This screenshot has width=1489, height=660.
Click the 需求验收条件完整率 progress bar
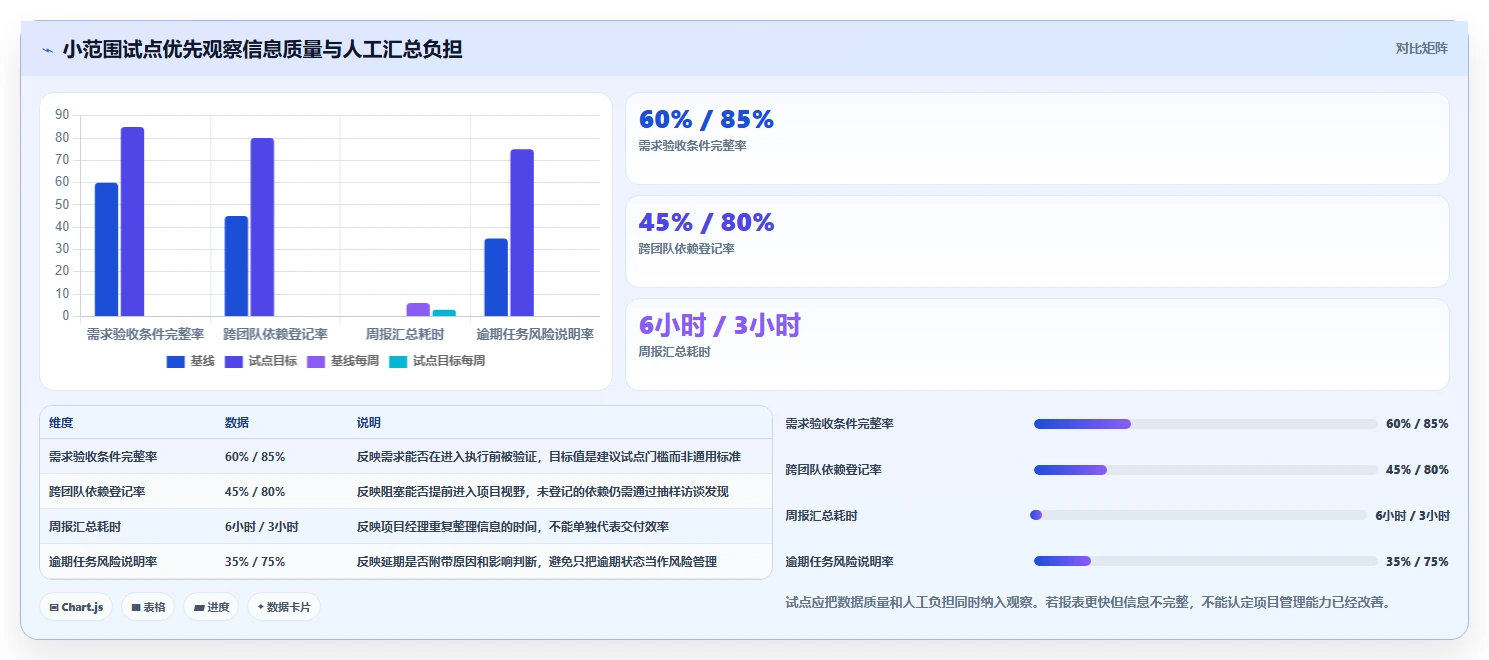click(1205, 424)
